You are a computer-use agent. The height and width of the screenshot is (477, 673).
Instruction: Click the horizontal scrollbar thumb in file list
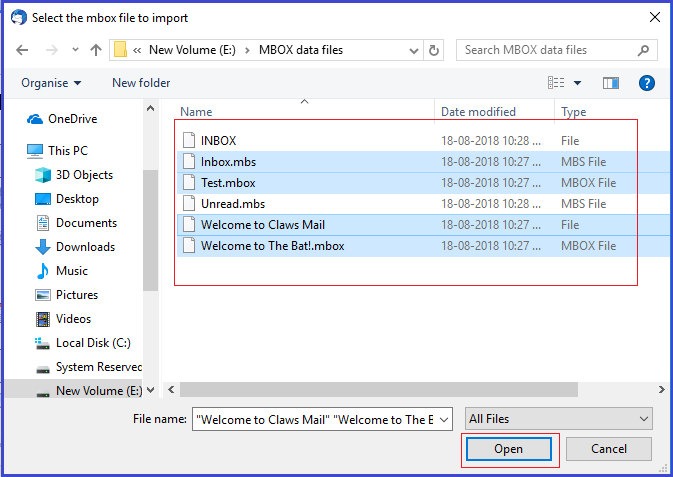point(379,390)
